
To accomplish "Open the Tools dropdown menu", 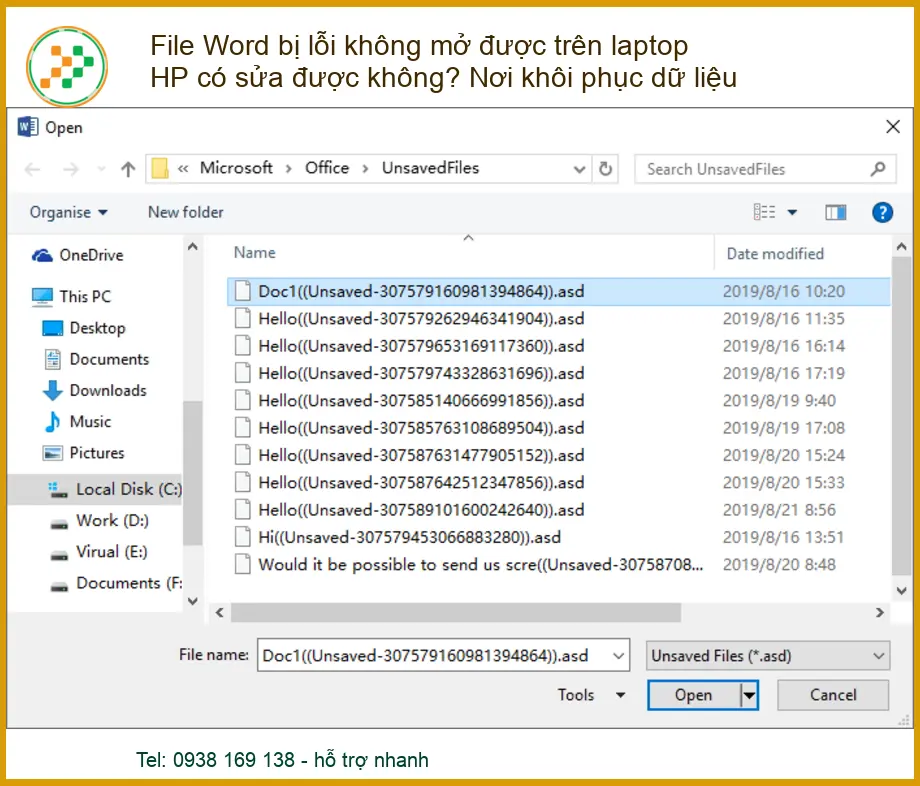I will pyautogui.click(x=591, y=695).
